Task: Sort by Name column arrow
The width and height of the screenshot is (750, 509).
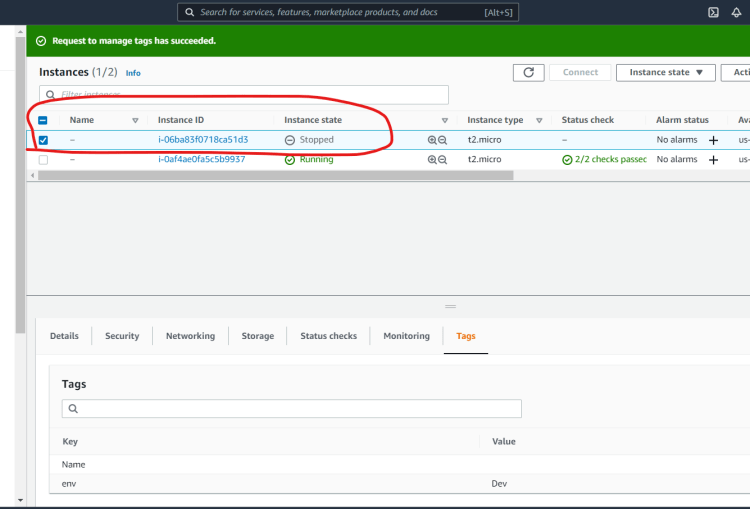Action: 135,121
